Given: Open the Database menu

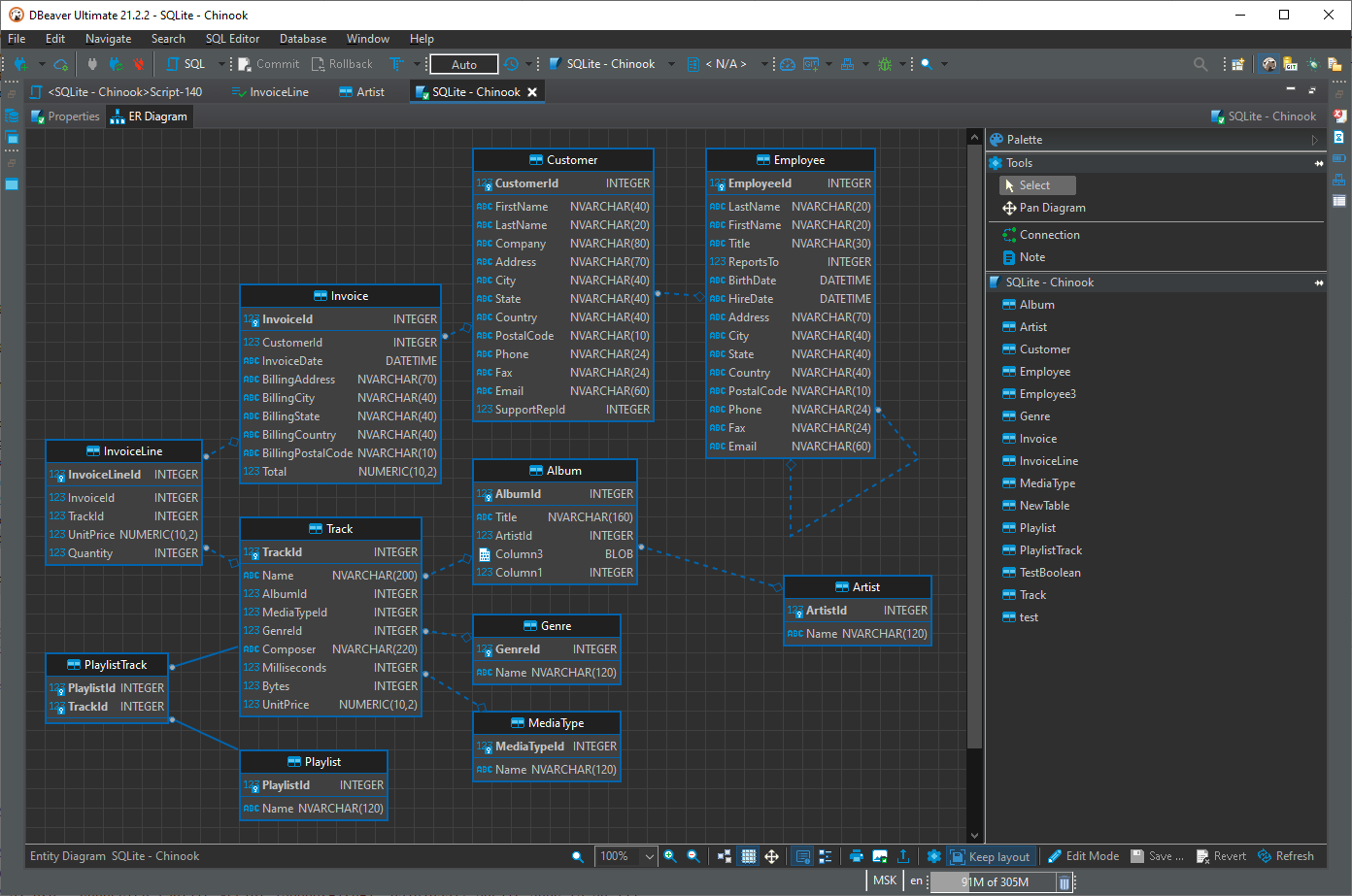Looking at the screenshot, I should click(302, 39).
